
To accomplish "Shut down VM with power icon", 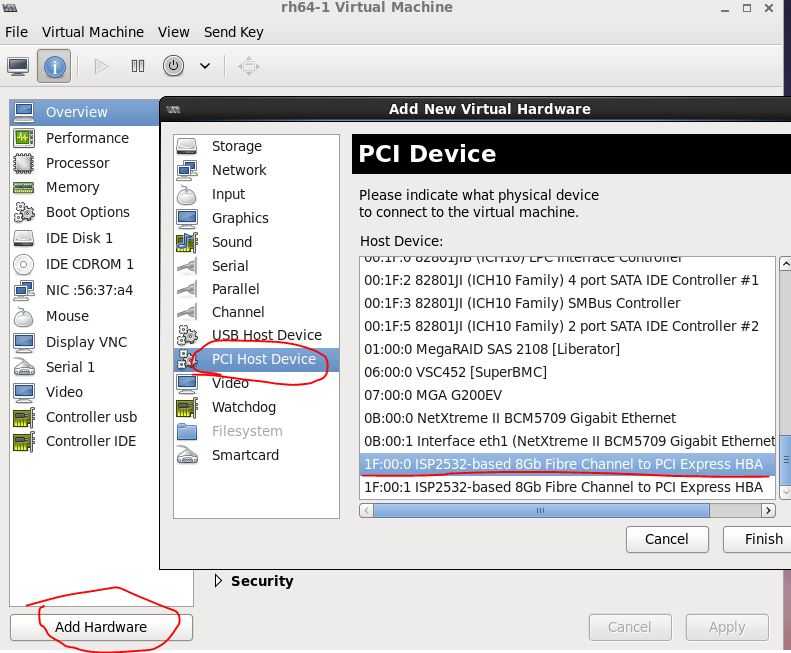I will click(173, 66).
